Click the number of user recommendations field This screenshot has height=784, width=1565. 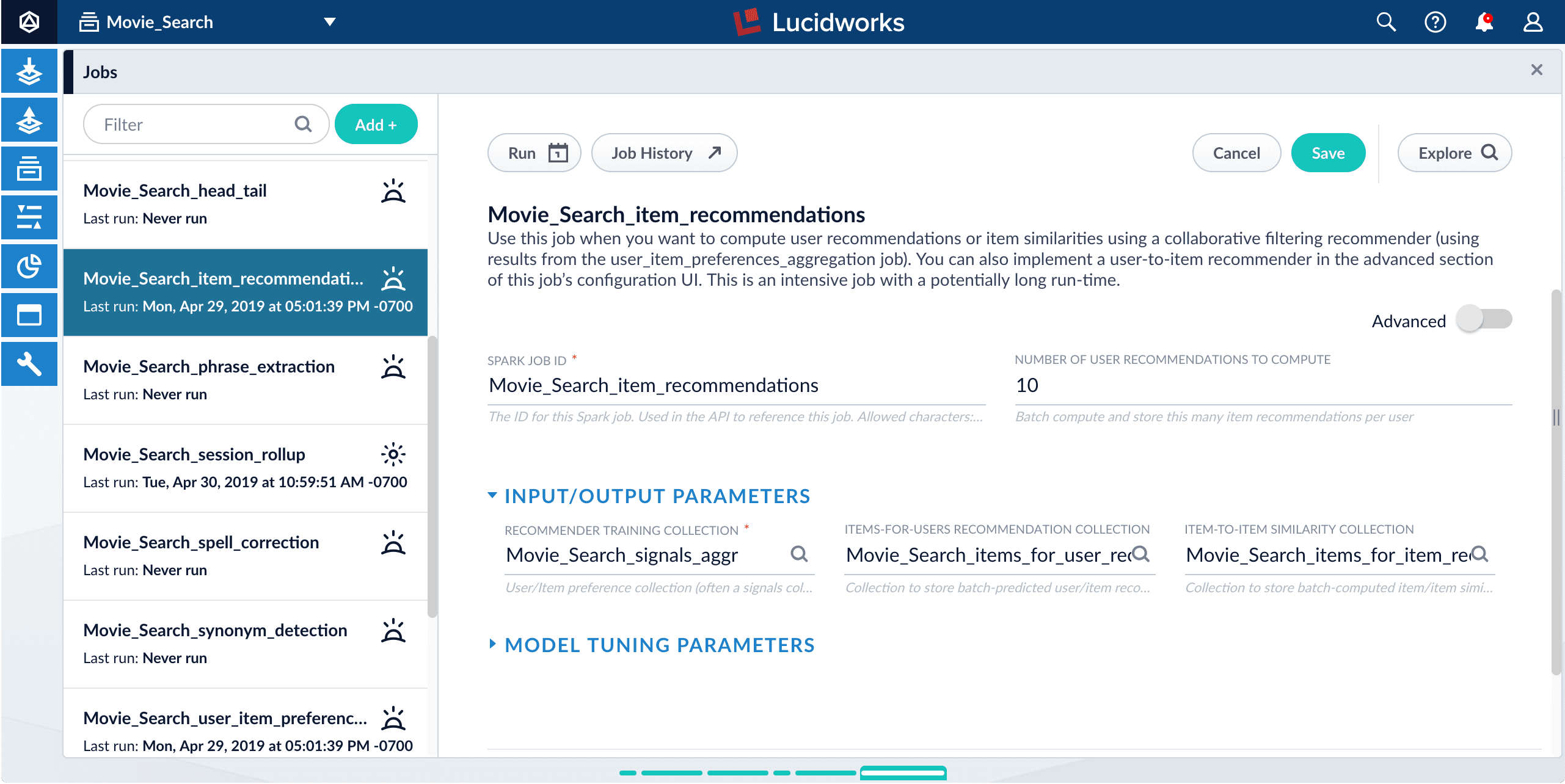[x=1263, y=386]
